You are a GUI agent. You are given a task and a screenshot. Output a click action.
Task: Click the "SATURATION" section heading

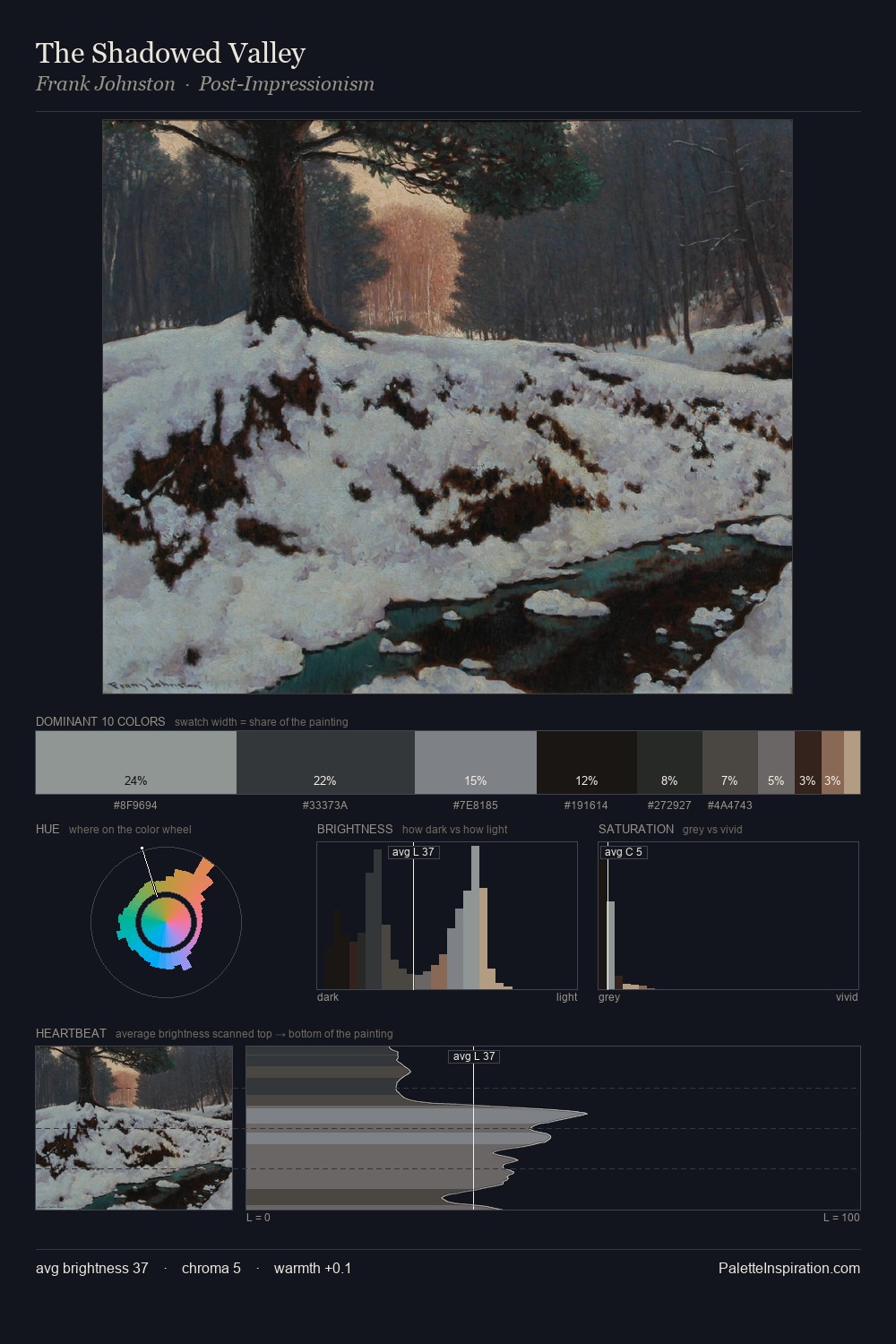(636, 829)
